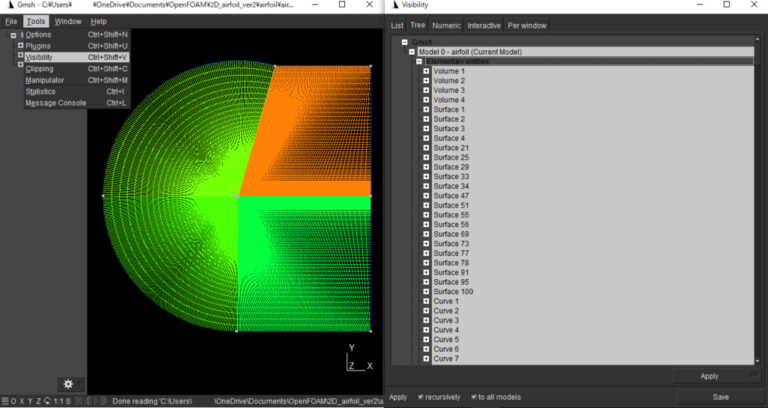Screen dimensions: 768x408
Task: Open Statistics from the Tools menu
Action: pyautogui.click(x=41, y=91)
